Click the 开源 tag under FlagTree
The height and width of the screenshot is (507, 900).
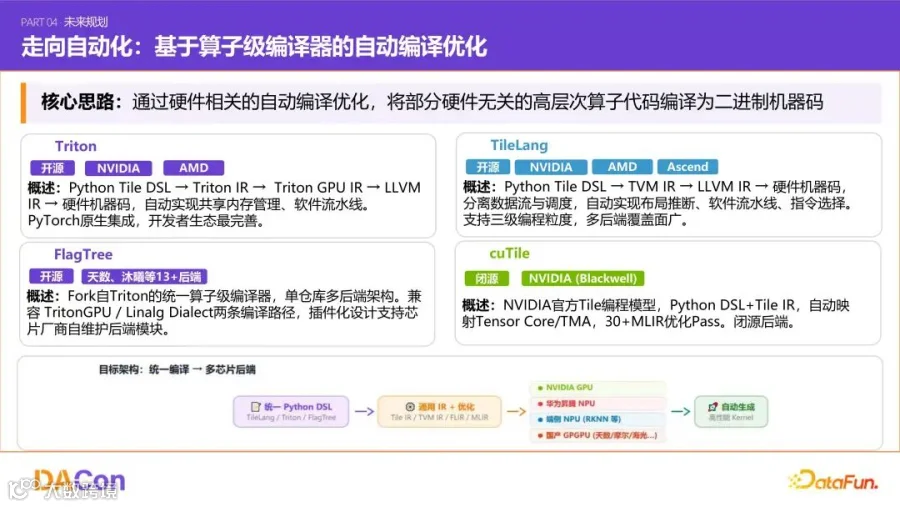51,277
